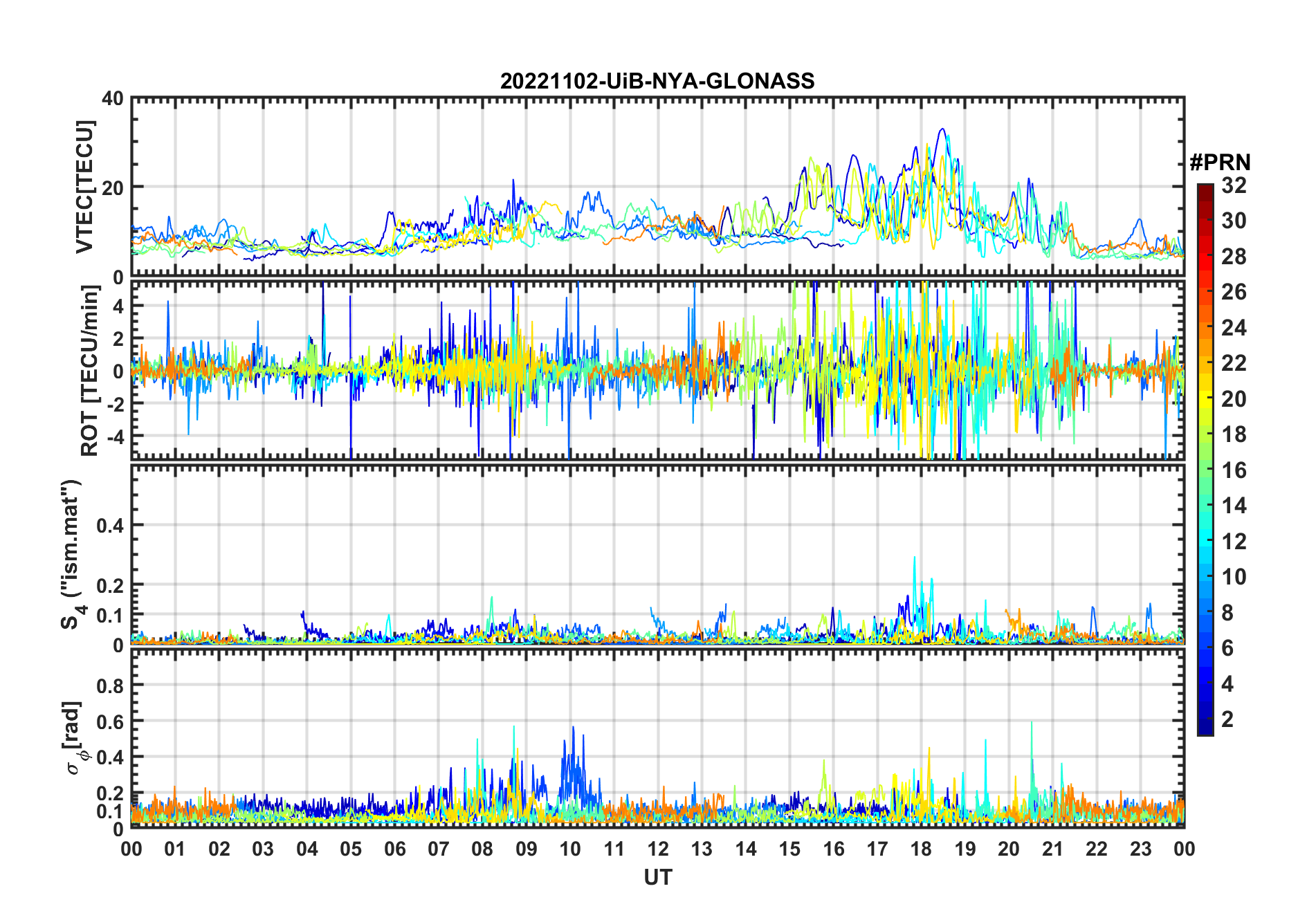Click x-axis hour label 19

[965, 849]
